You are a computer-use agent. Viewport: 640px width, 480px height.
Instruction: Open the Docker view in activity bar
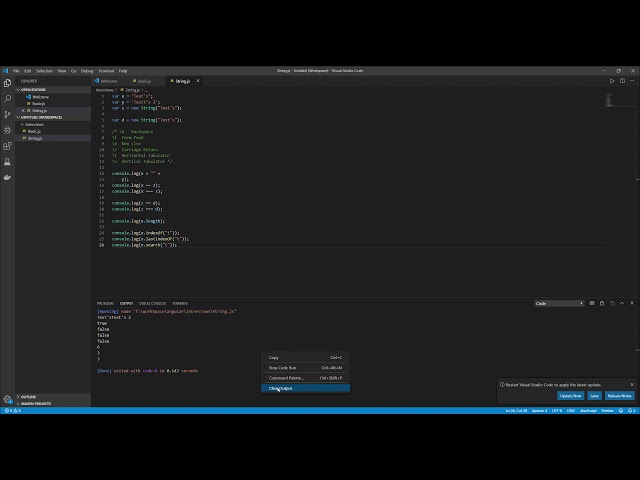coord(7,177)
